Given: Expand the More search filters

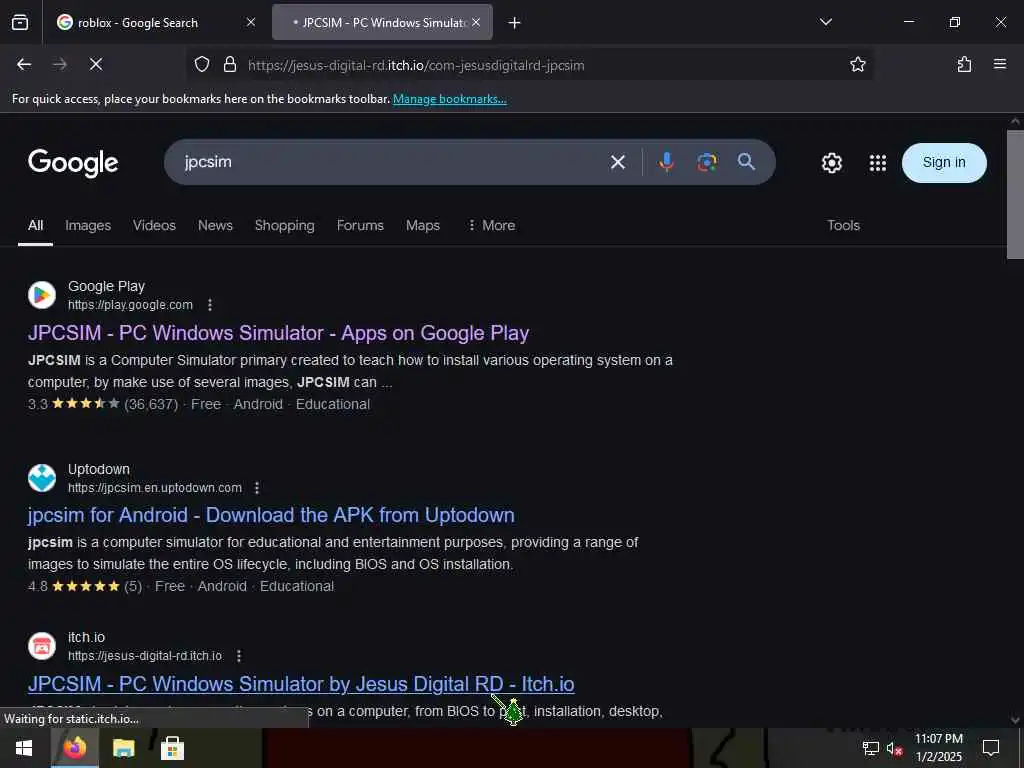Looking at the screenshot, I should (x=492, y=225).
